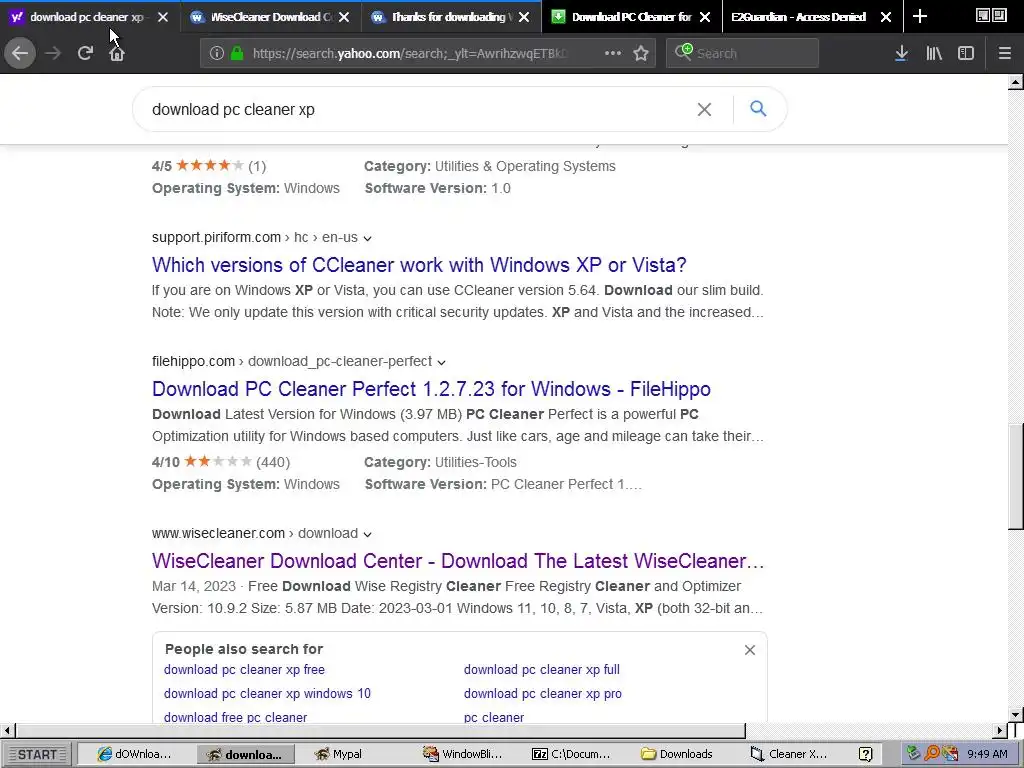Expand the support.piriform.com result dropdown arrow
The image size is (1024, 768).
pos(368,238)
